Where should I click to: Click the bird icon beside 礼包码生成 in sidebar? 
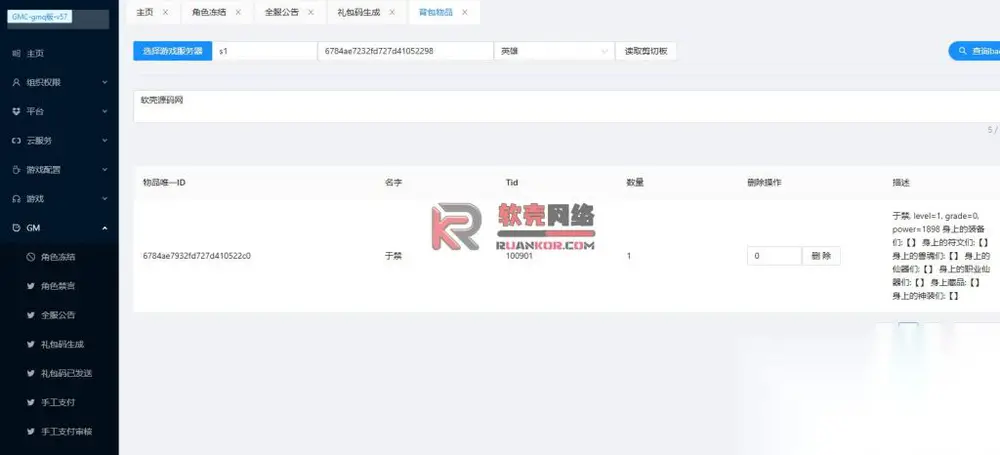(x=31, y=344)
